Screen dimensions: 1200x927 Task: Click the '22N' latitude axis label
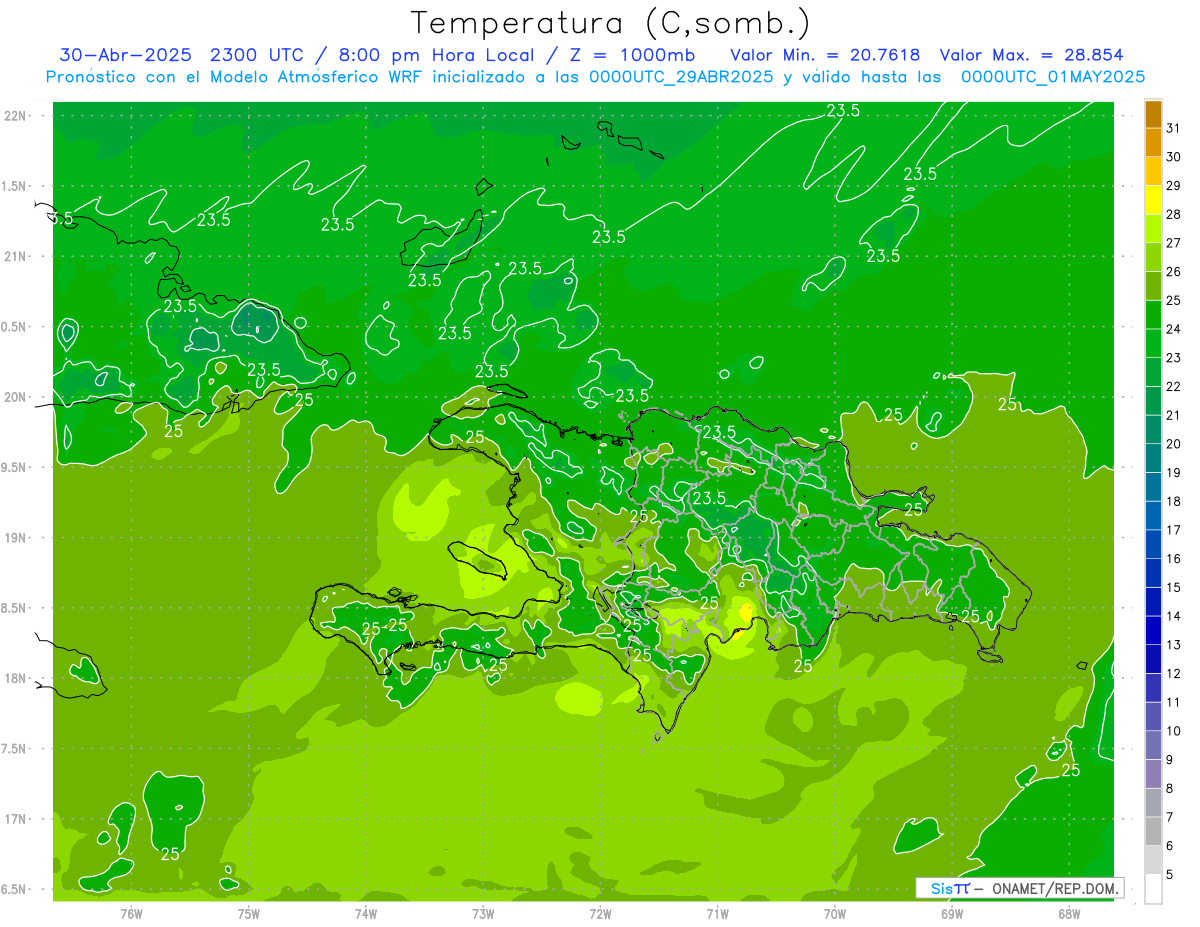click(16, 116)
